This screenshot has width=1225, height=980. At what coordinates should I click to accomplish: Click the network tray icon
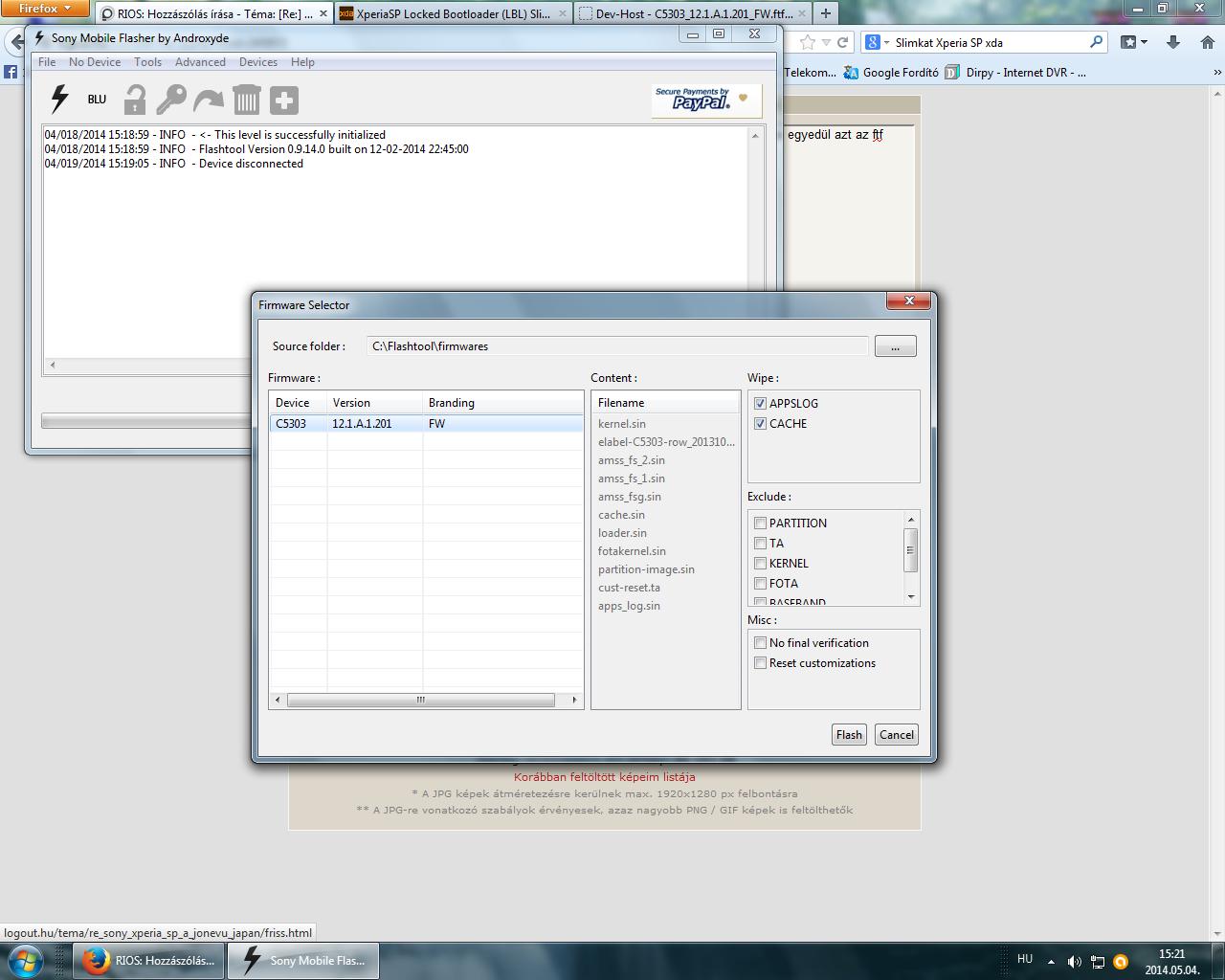click(1098, 961)
